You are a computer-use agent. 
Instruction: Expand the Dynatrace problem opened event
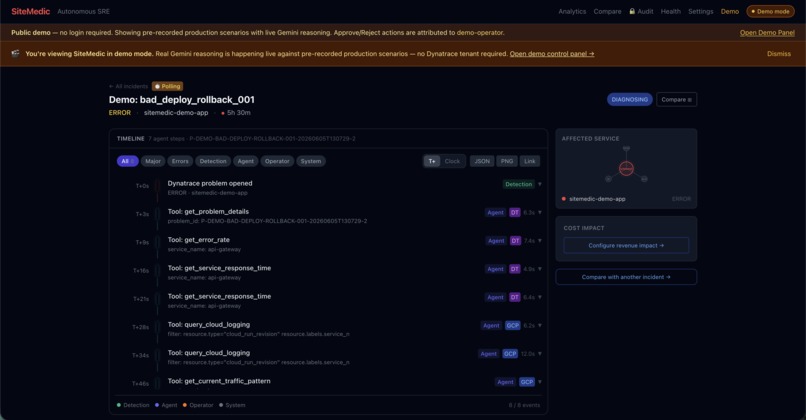[540, 184]
